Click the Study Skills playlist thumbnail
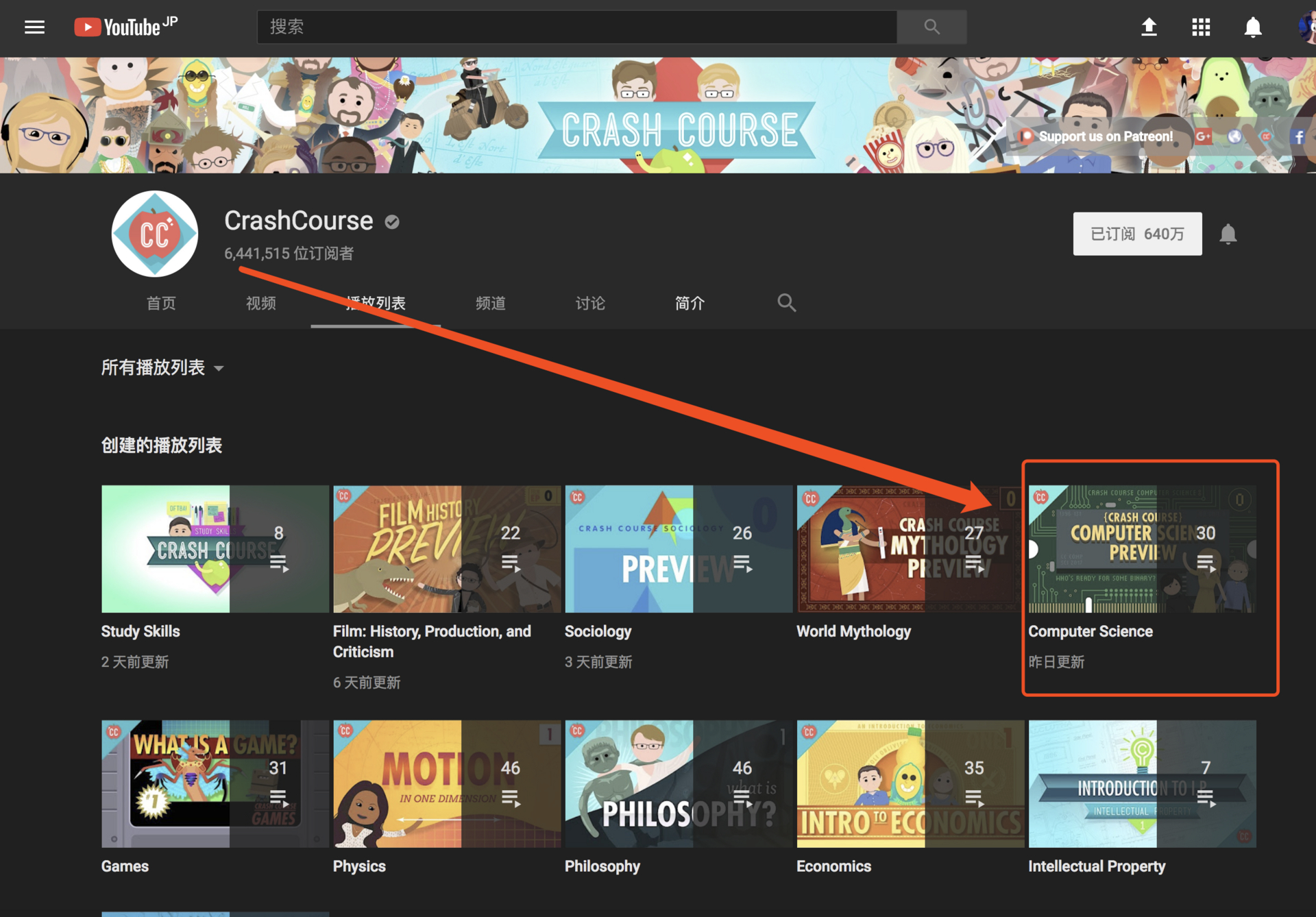Viewport: 1316px width, 917px height. (215, 549)
